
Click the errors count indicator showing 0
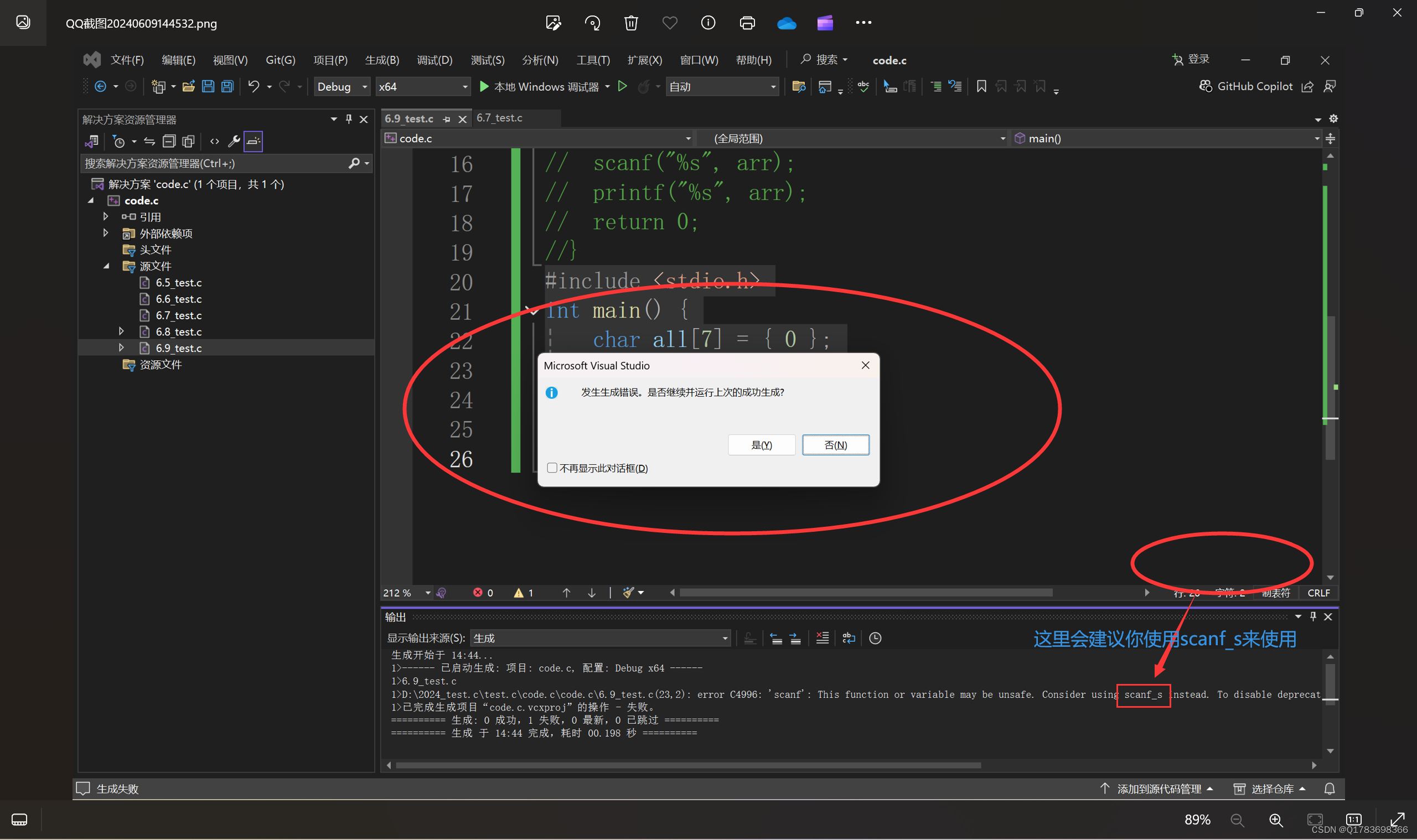(x=483, y=593)
